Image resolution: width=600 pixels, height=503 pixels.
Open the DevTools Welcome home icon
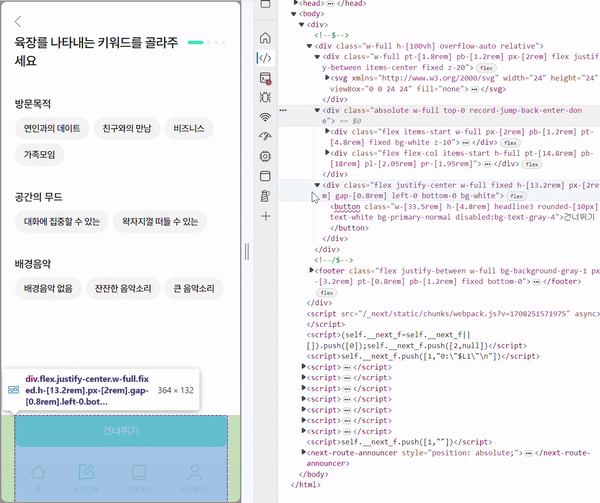(x=265, y=38)
